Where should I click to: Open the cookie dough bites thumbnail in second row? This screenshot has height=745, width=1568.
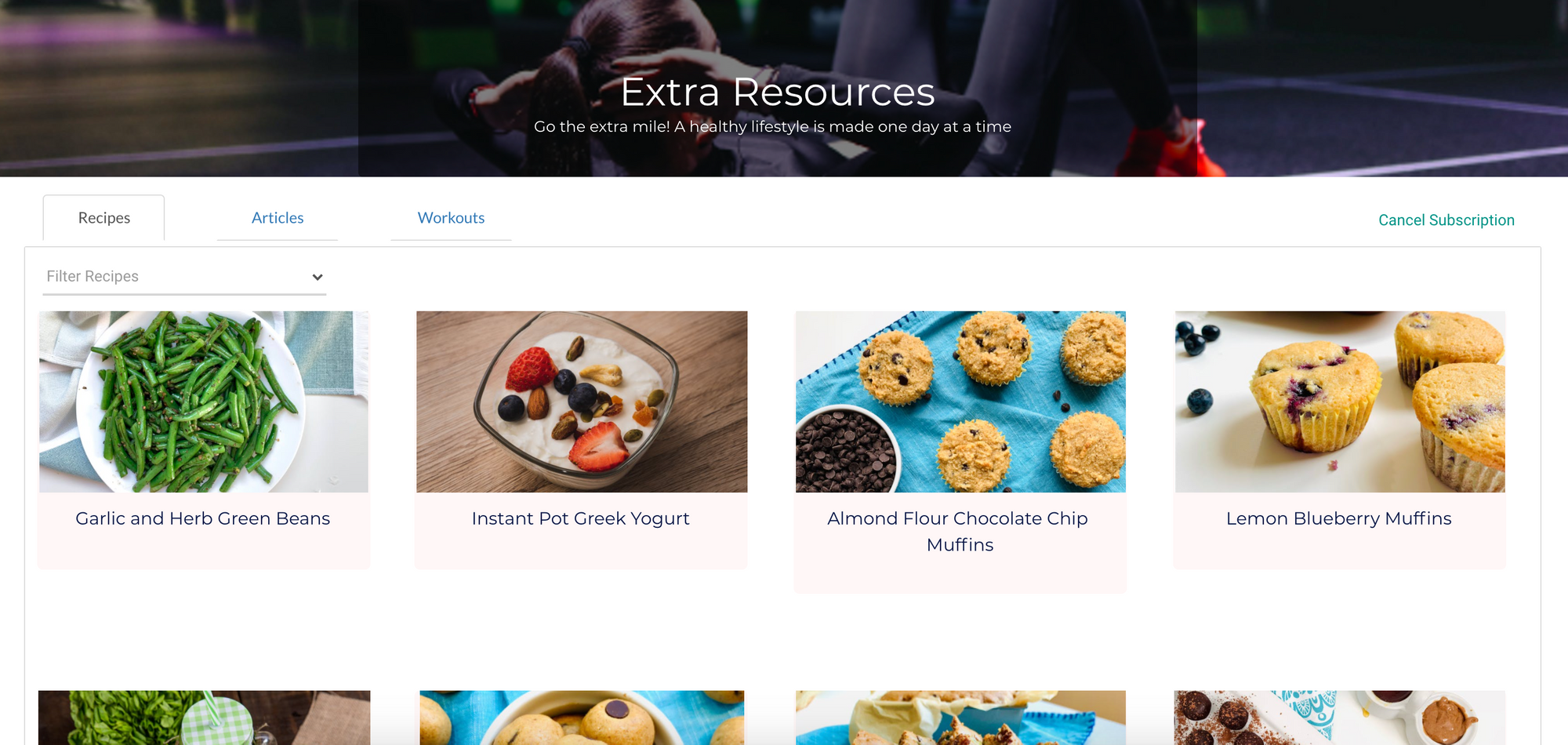[582, 718]
